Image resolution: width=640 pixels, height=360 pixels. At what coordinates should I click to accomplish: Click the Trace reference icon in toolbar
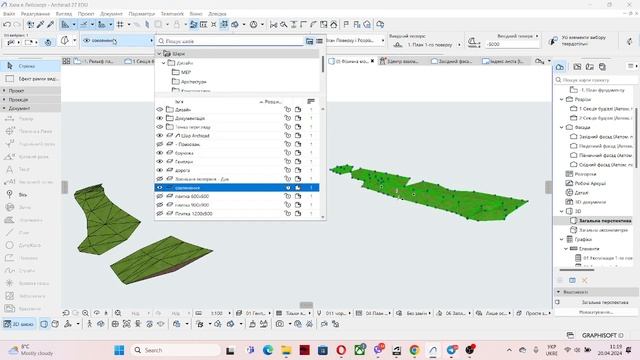point(193,24)
